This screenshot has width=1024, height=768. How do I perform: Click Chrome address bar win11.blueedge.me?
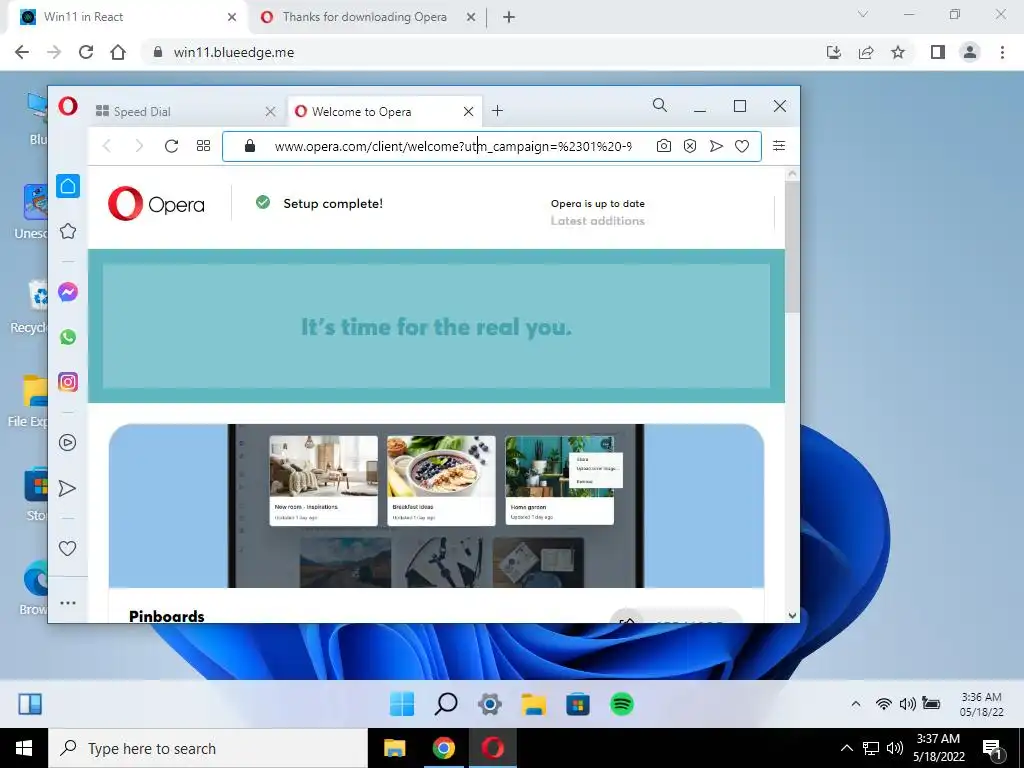click(234, 52)
